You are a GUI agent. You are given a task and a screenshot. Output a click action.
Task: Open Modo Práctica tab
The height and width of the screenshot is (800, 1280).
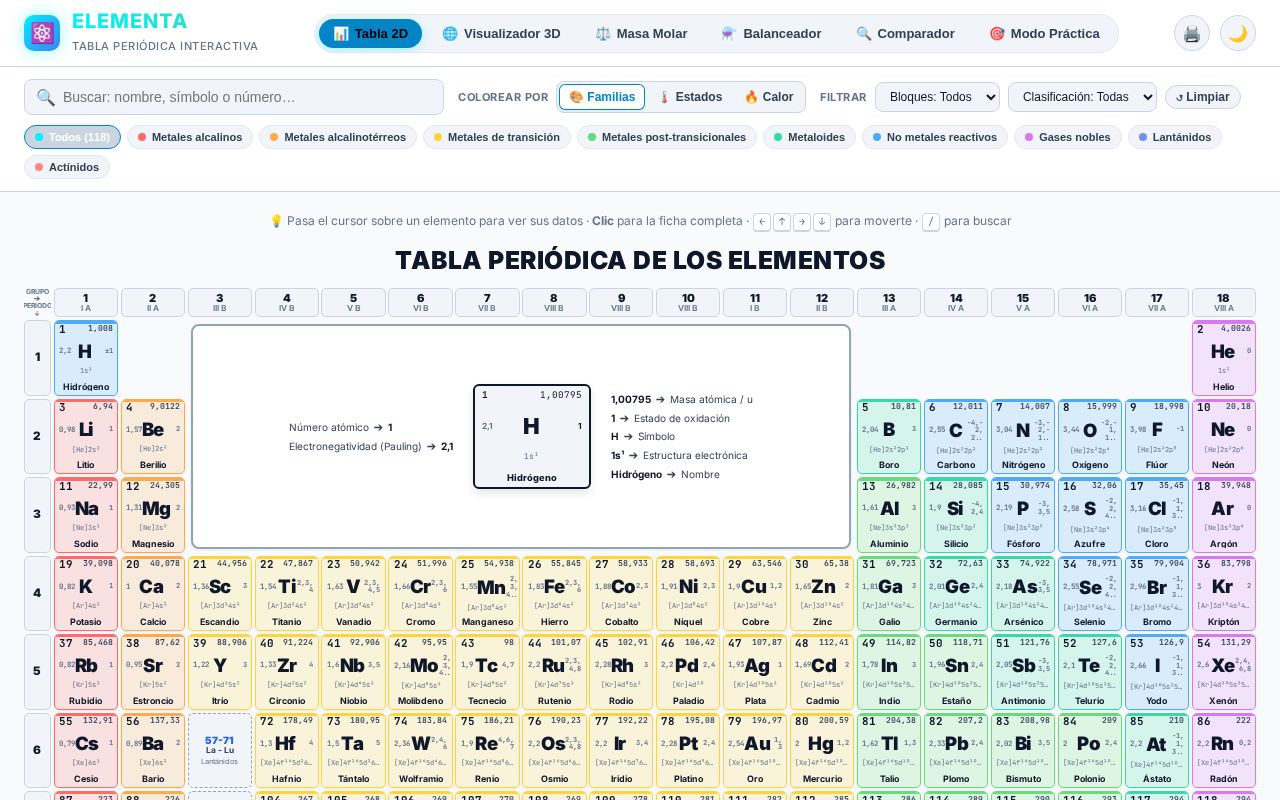point(1044,33)
